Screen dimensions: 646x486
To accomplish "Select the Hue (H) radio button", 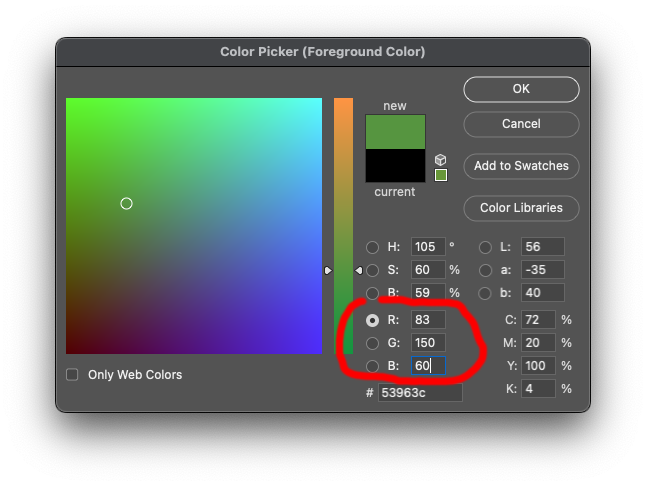I will (x=373, y=247).
